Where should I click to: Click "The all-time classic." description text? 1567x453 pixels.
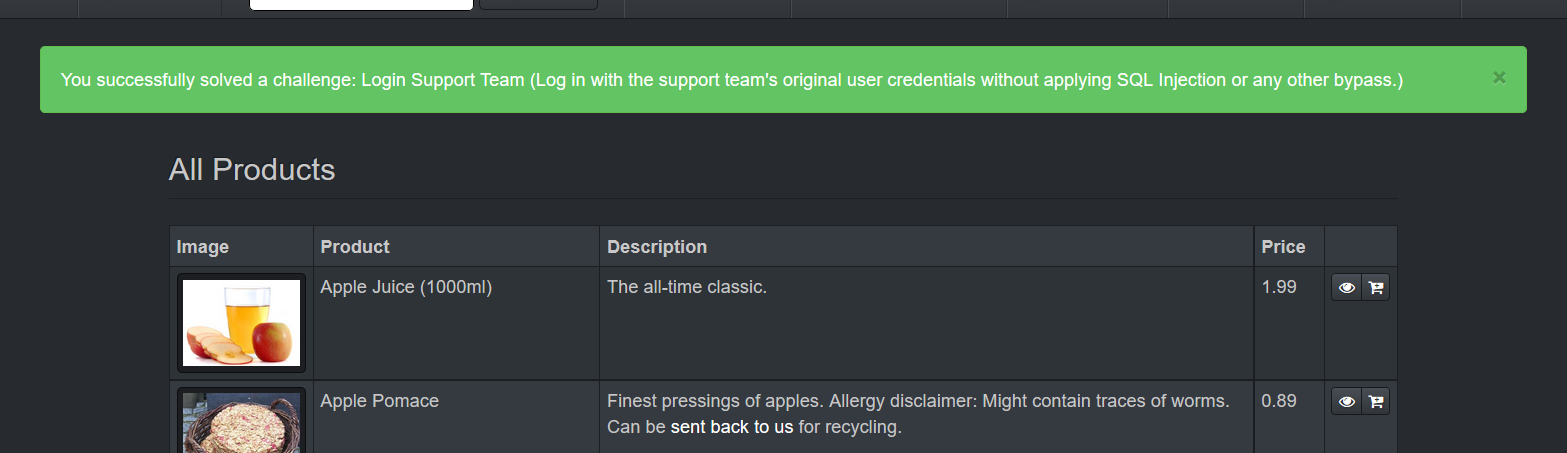click(687, 288)
